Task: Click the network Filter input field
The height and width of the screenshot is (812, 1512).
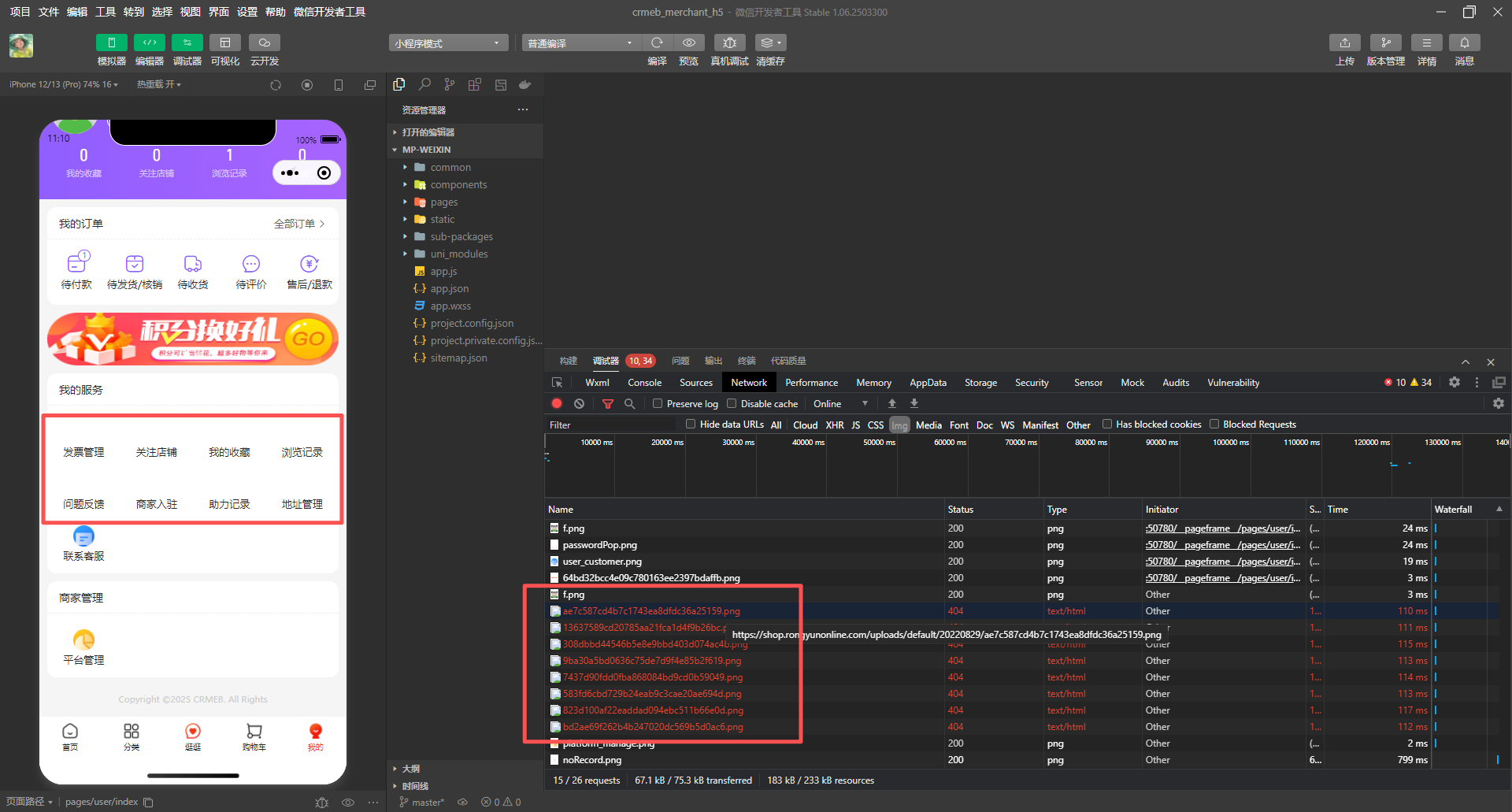Action: (610, 425)
